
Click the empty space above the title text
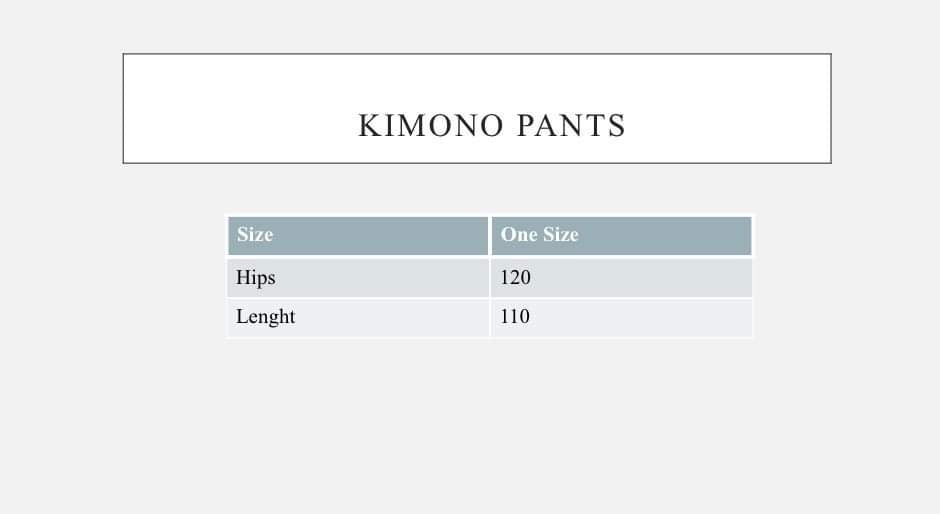(477, 80)
